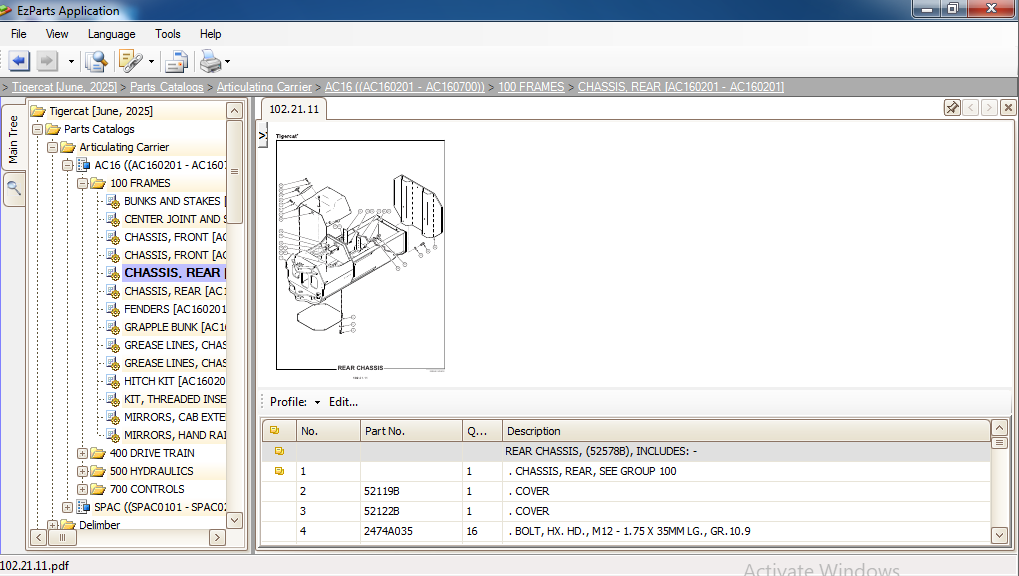This screenshot has height=576, width=1019.
Task: Click the note icon on row 1
Action: click(x=279, y=471)
